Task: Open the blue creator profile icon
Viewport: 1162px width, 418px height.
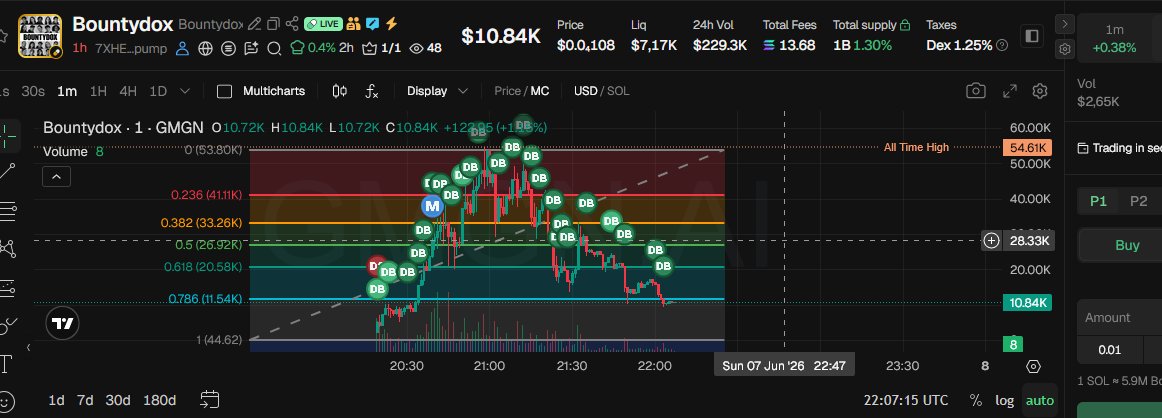Action: point(182,49)
